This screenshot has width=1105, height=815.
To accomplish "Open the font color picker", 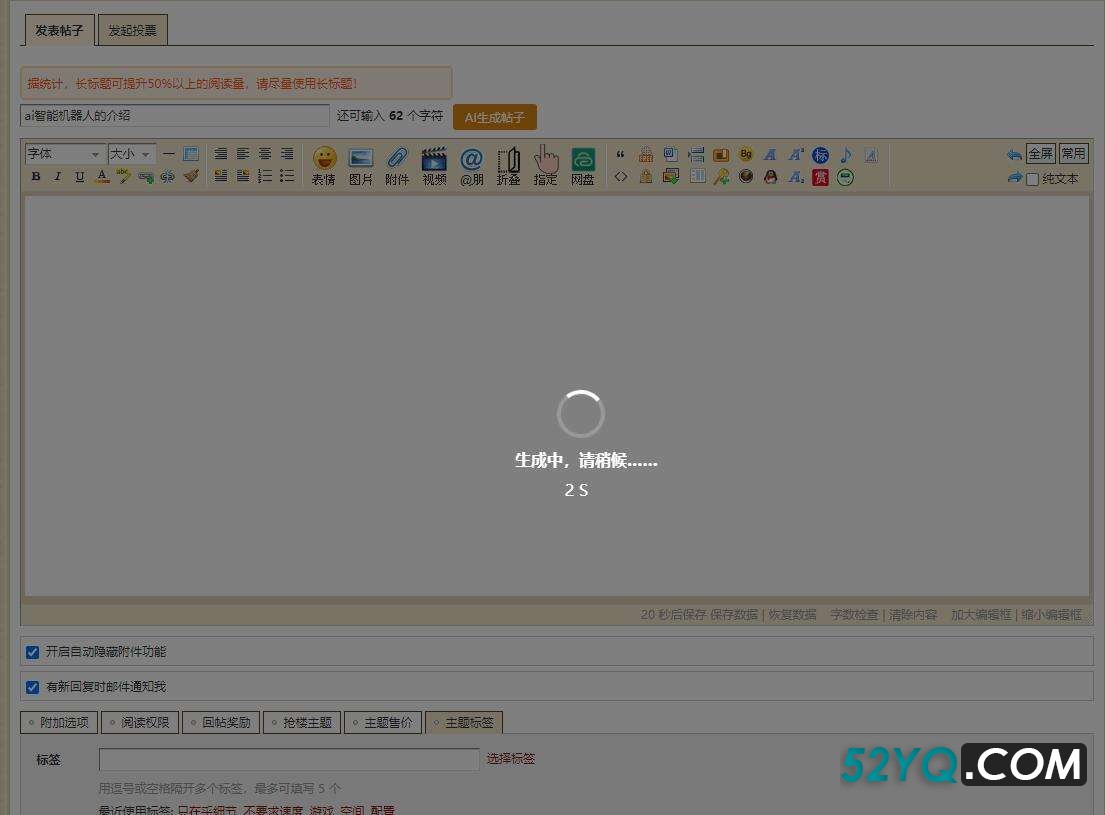I will 101,177.
